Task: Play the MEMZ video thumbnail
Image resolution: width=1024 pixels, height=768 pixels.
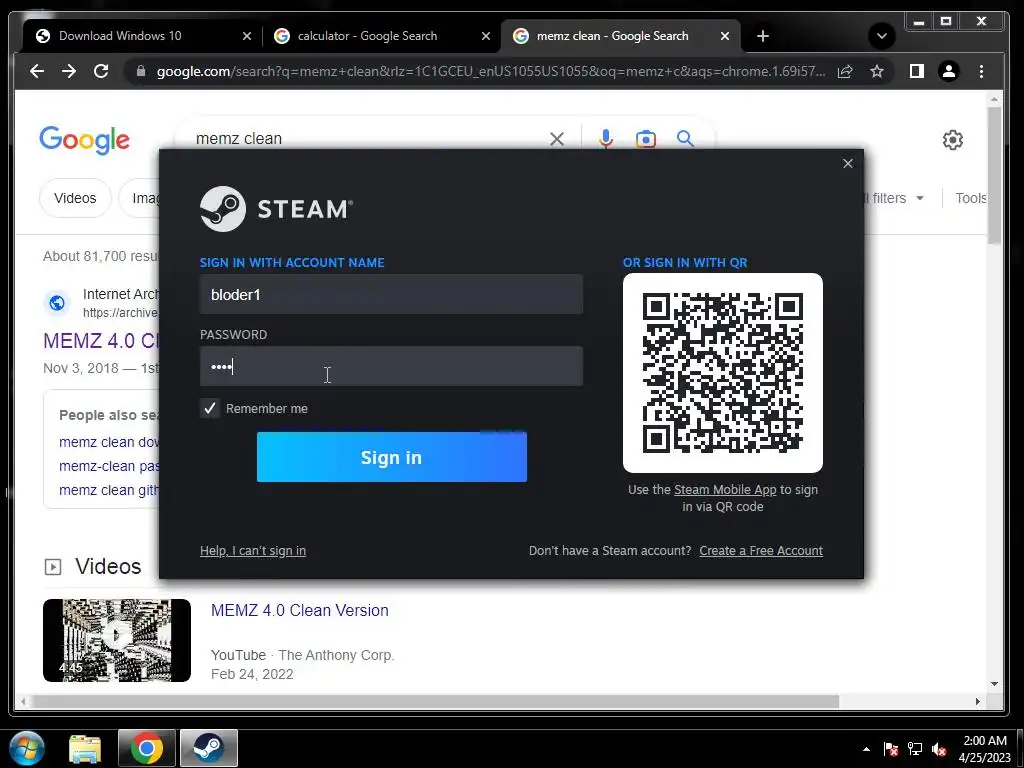Action: tap(117, 640)
